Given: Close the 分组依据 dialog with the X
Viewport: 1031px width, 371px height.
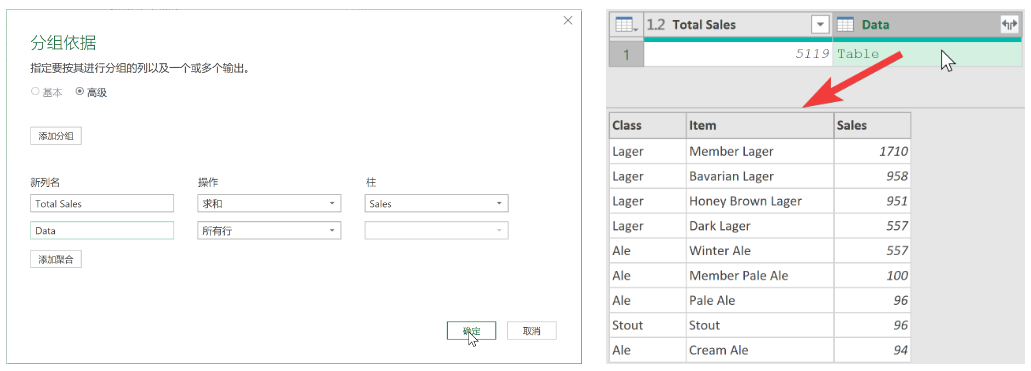Looking at the screenshot, I should coord(568,21).
